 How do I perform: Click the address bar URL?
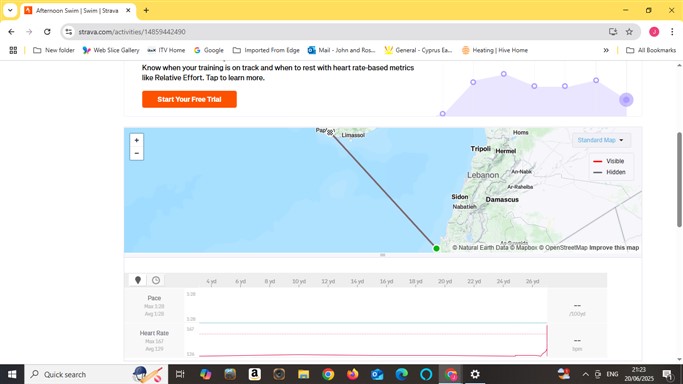(x=132, y=32)
